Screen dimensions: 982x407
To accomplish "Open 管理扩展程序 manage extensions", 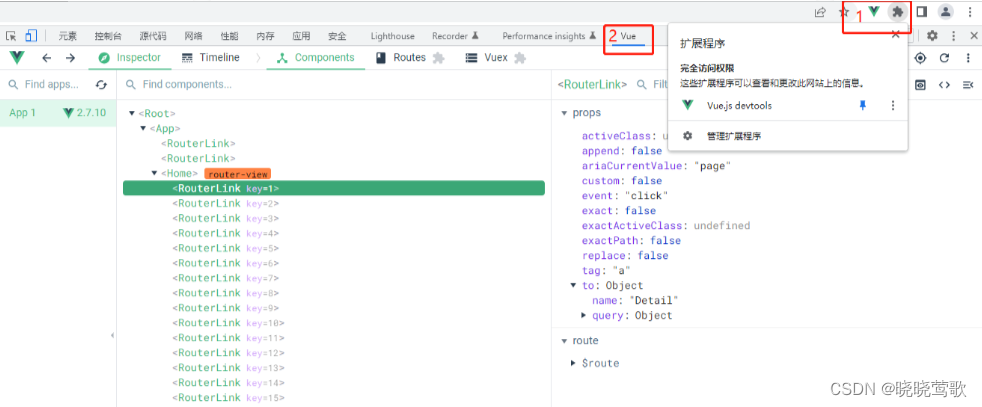I will point(734,136).
